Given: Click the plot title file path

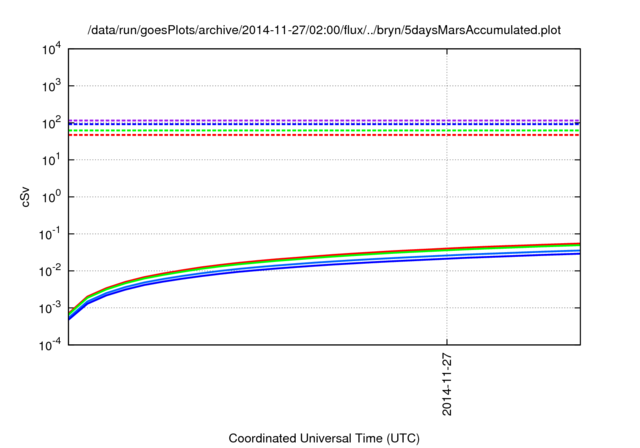Looking at the screenshot, I should 324,30.
